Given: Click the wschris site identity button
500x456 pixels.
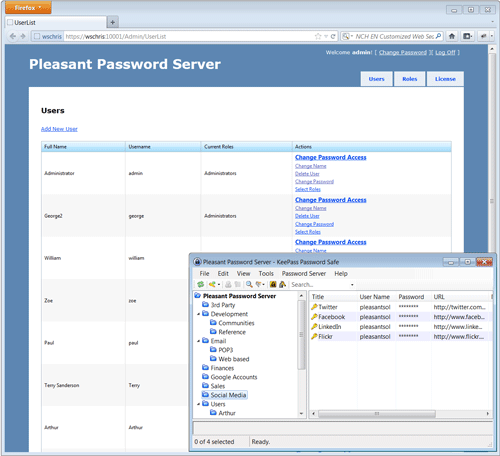Looking at the screenshot, I should pos(48,36).
